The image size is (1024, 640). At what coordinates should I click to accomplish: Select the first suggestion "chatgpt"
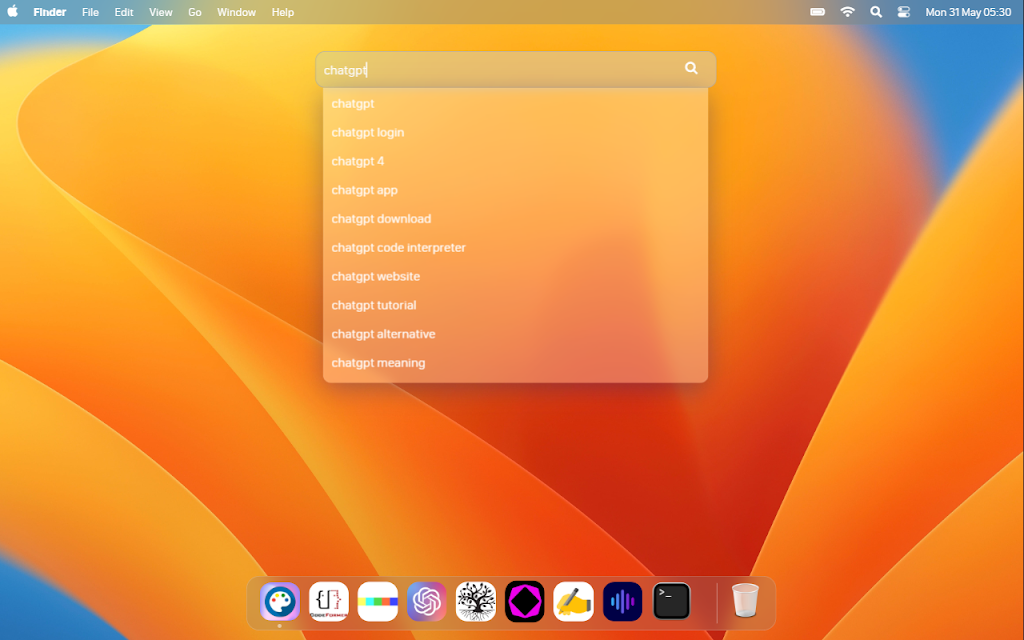tap(515, 103)
